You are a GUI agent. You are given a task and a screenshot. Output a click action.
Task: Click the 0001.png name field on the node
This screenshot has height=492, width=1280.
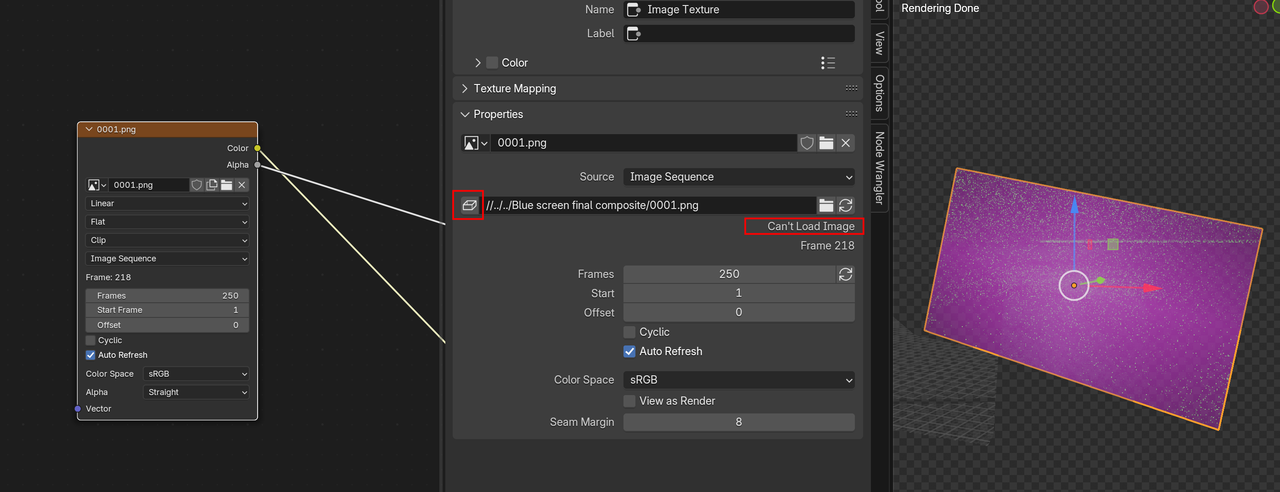[149, 185]
